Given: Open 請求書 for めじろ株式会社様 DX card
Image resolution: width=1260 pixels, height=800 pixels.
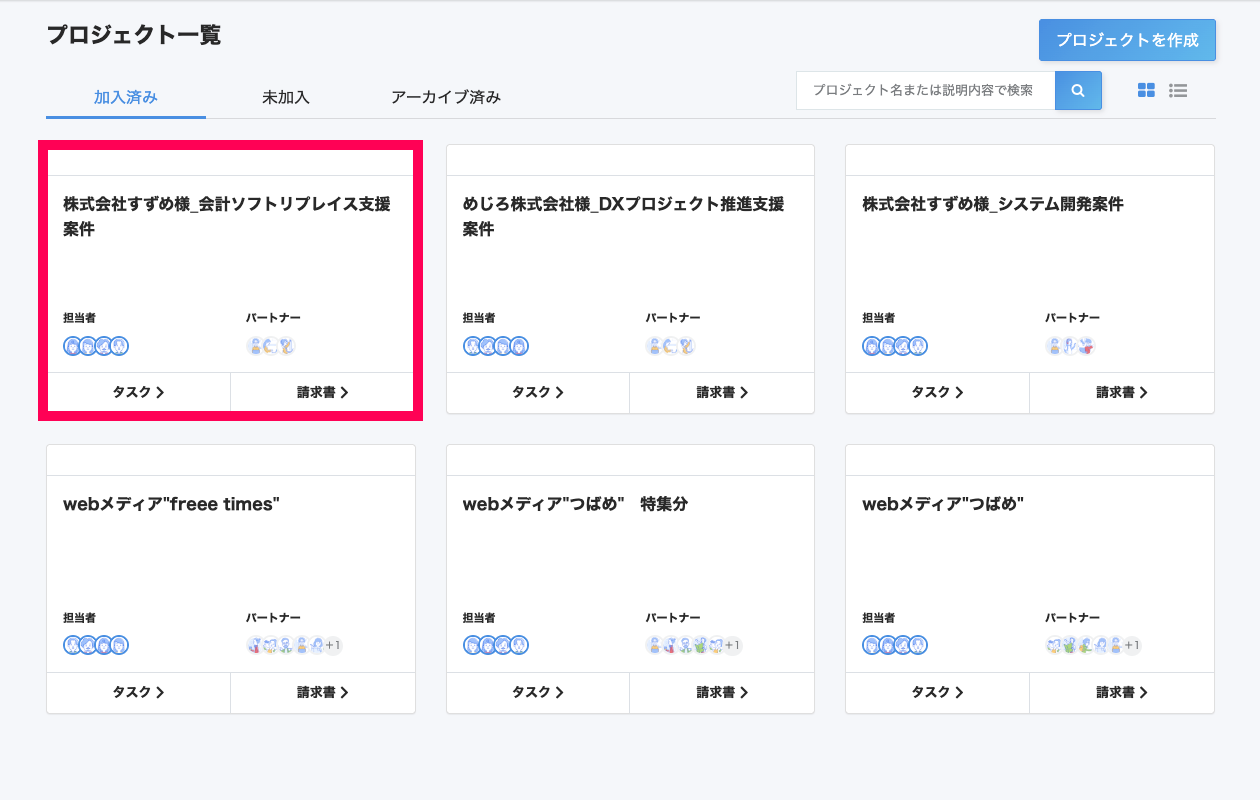Looking at the screenshot, I should tap(722, 392).
